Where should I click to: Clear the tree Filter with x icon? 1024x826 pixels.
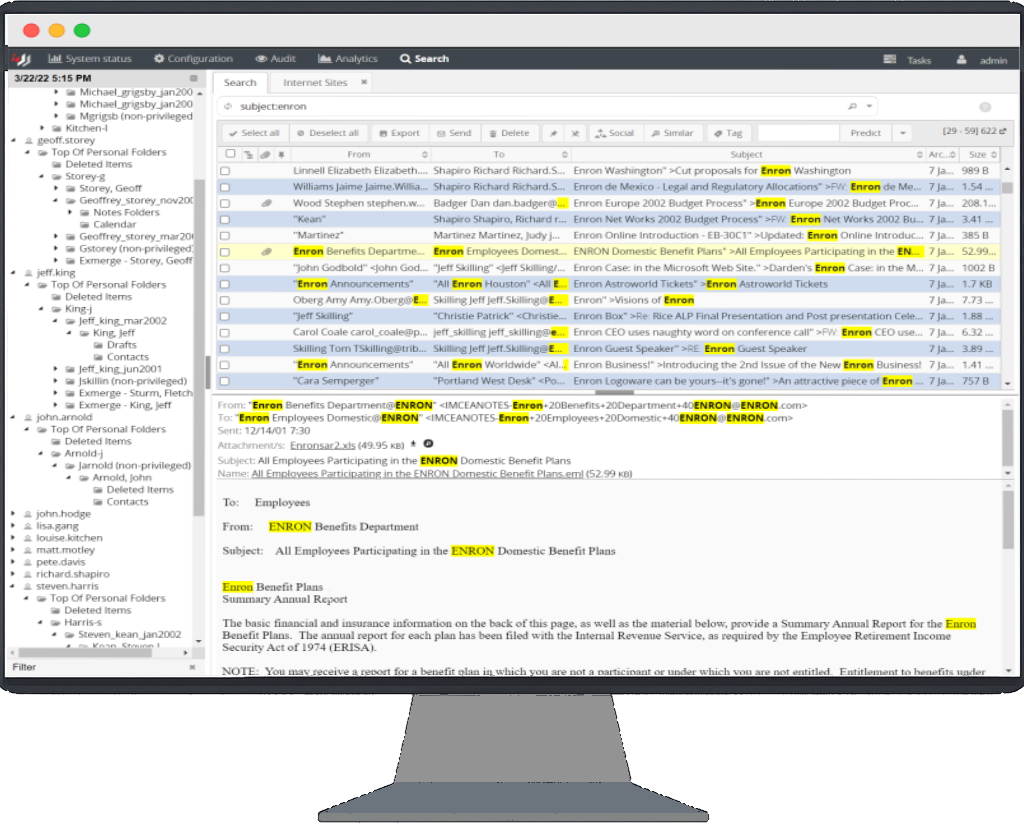click(192, 667)
